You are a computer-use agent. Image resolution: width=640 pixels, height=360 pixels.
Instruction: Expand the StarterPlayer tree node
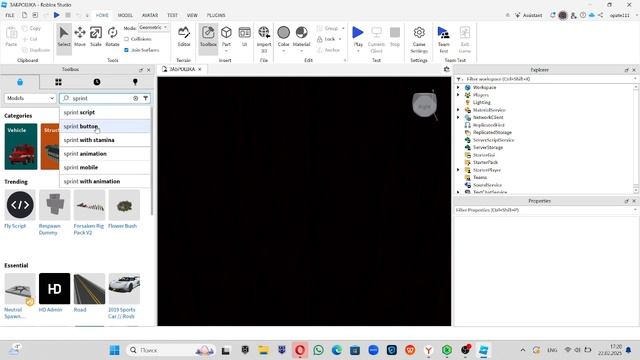(458, 170)
